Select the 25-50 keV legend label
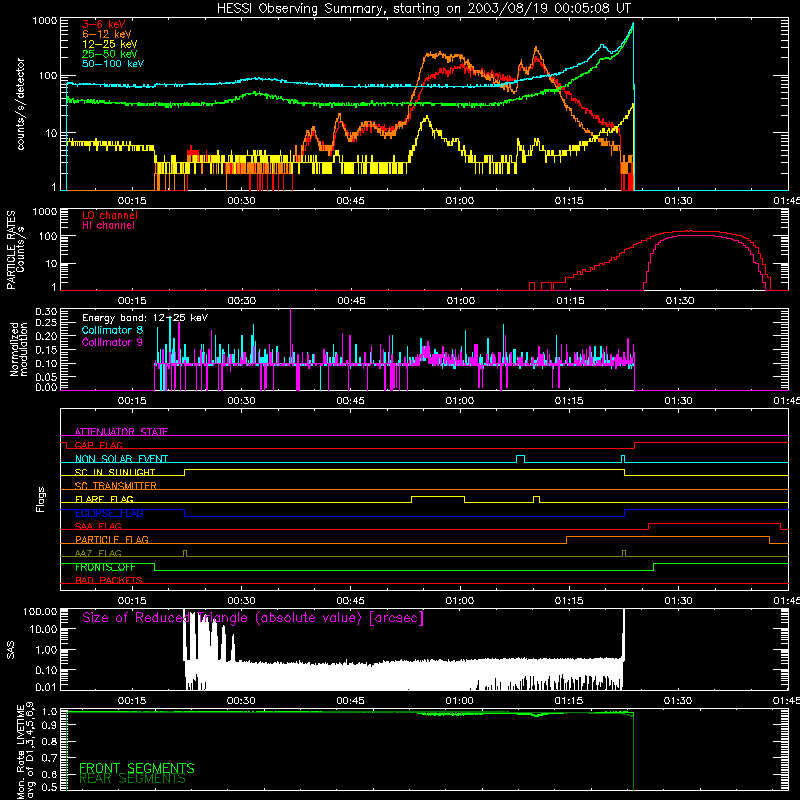This screenshot has width=800, height=800. point(110,54)
